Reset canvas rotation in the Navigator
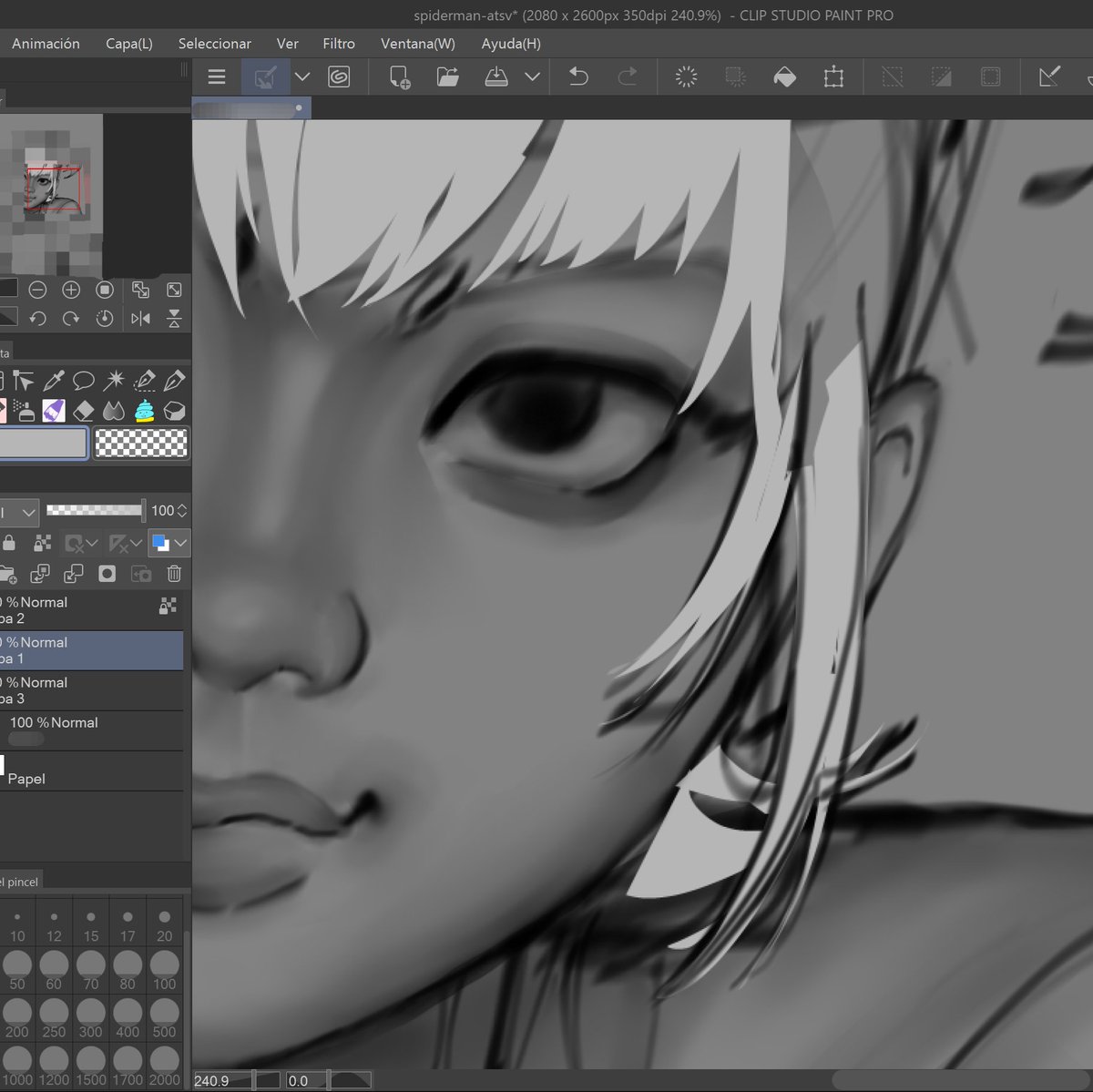 click(x=105, y=319)
